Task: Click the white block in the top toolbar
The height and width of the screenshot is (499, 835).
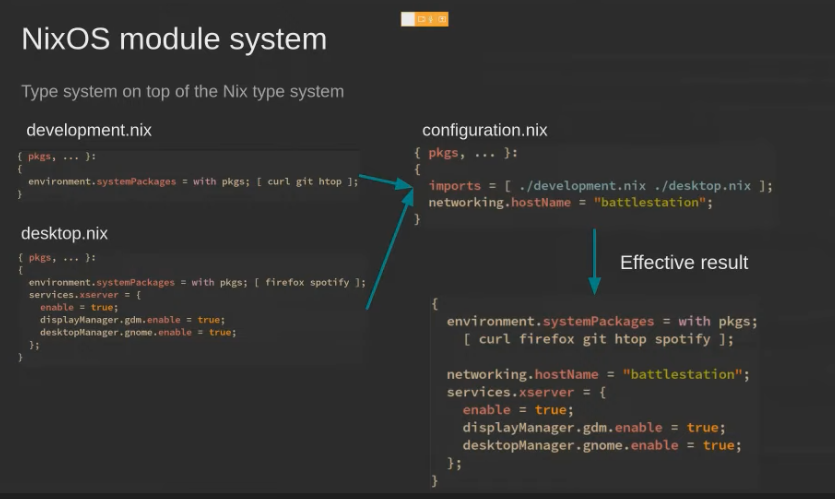Action: tap(408, 19)
